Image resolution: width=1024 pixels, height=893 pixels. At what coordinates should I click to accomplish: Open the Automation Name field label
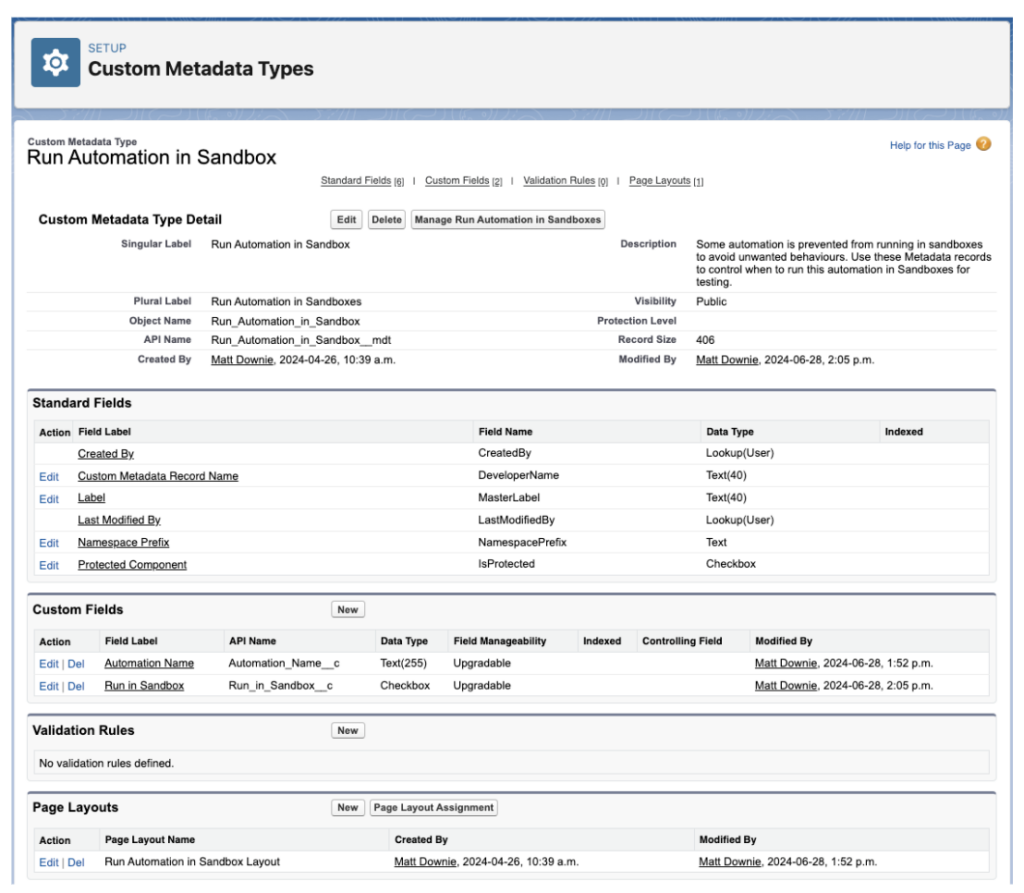click(149, 663)
